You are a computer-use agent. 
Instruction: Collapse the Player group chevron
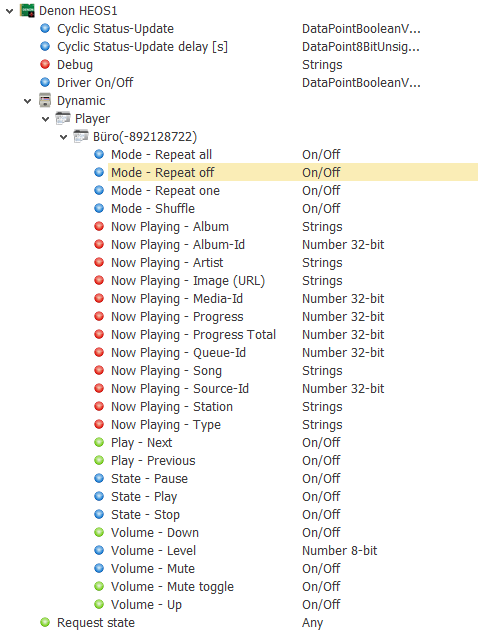45,119
